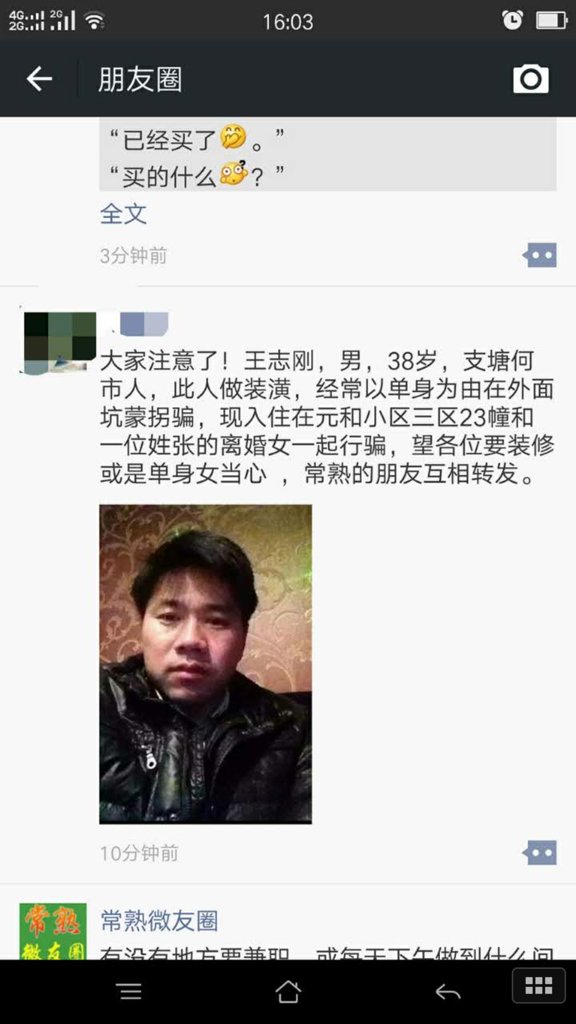Tap the pixelated user avatar
This screenshot has width=576, height=1024.
click(58, 344)
